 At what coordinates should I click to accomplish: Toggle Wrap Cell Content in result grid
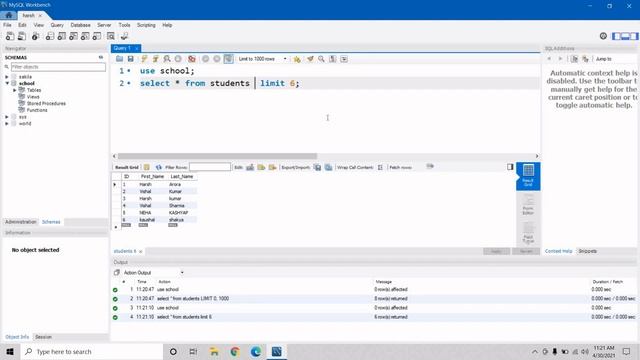coord(380,167)
